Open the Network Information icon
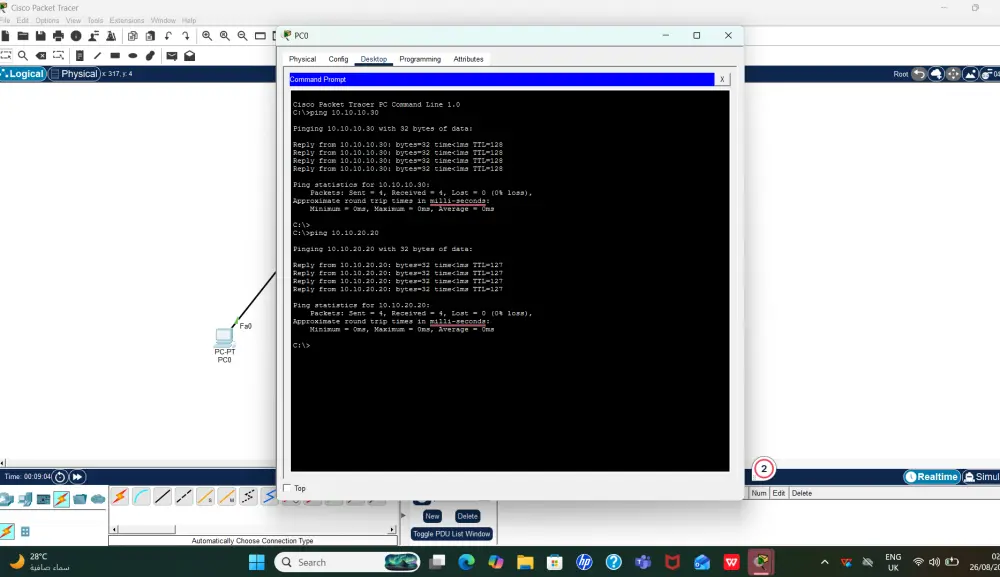This screenshot has width=1000, height=577. click(x=77, y=36)
